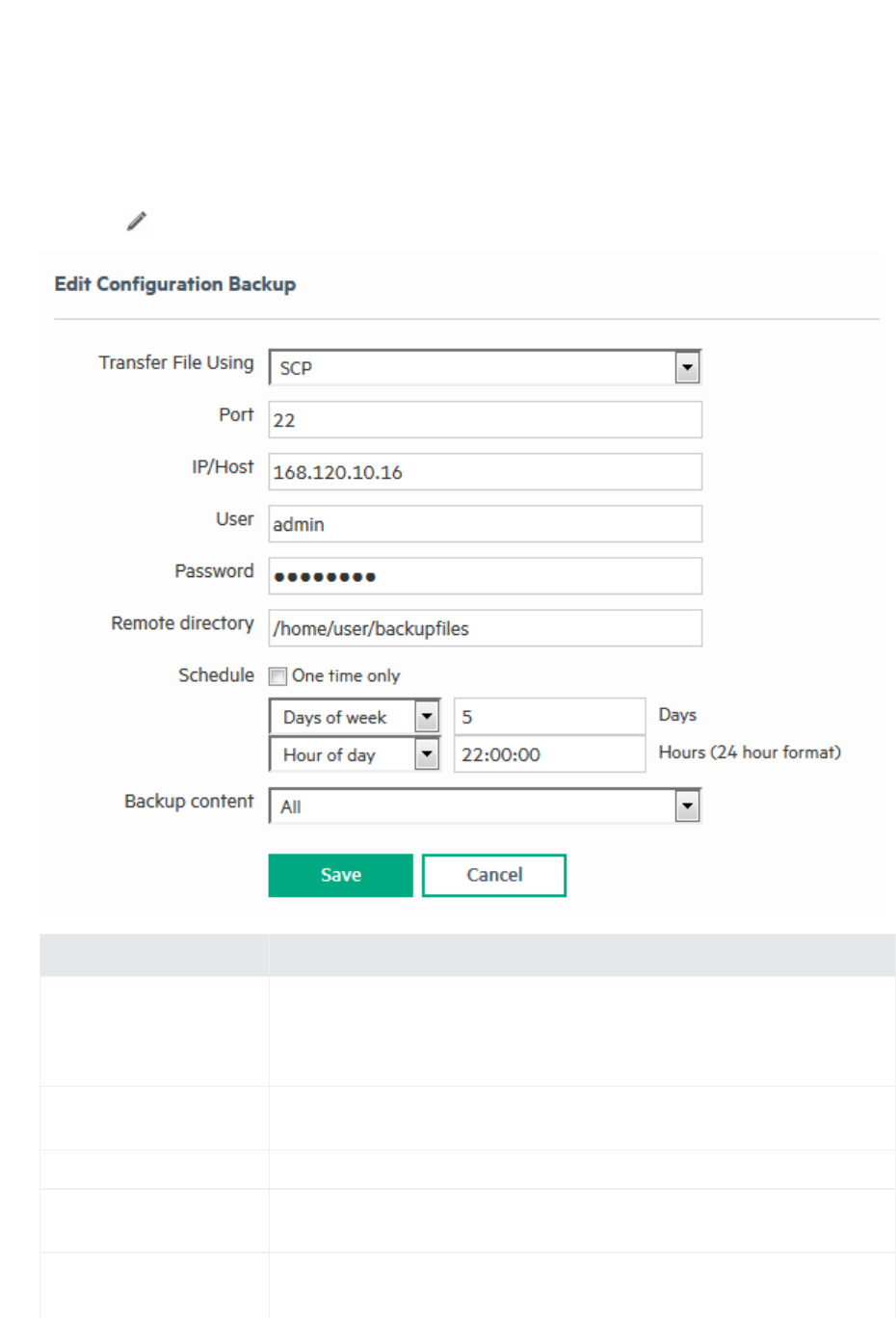Click the One time only label

point(346,676)
